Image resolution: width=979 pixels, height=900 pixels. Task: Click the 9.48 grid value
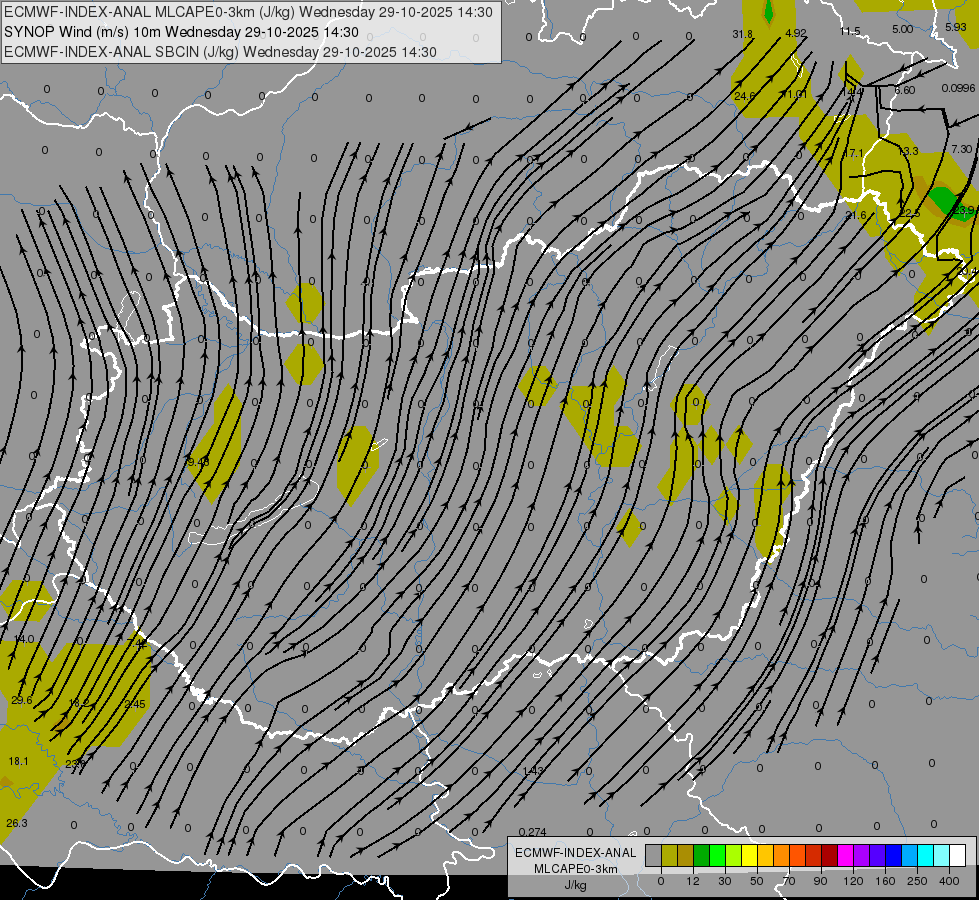point(198,462)
